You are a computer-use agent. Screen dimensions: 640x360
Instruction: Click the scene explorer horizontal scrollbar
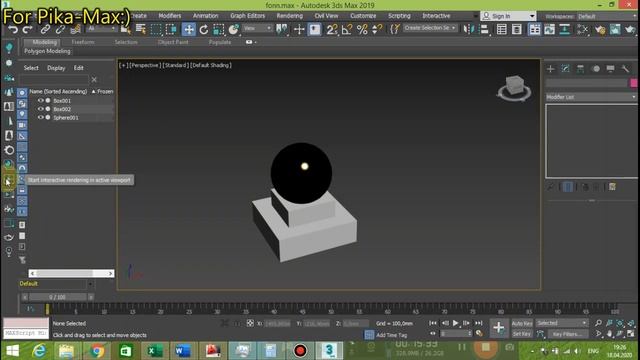point(71,273)
